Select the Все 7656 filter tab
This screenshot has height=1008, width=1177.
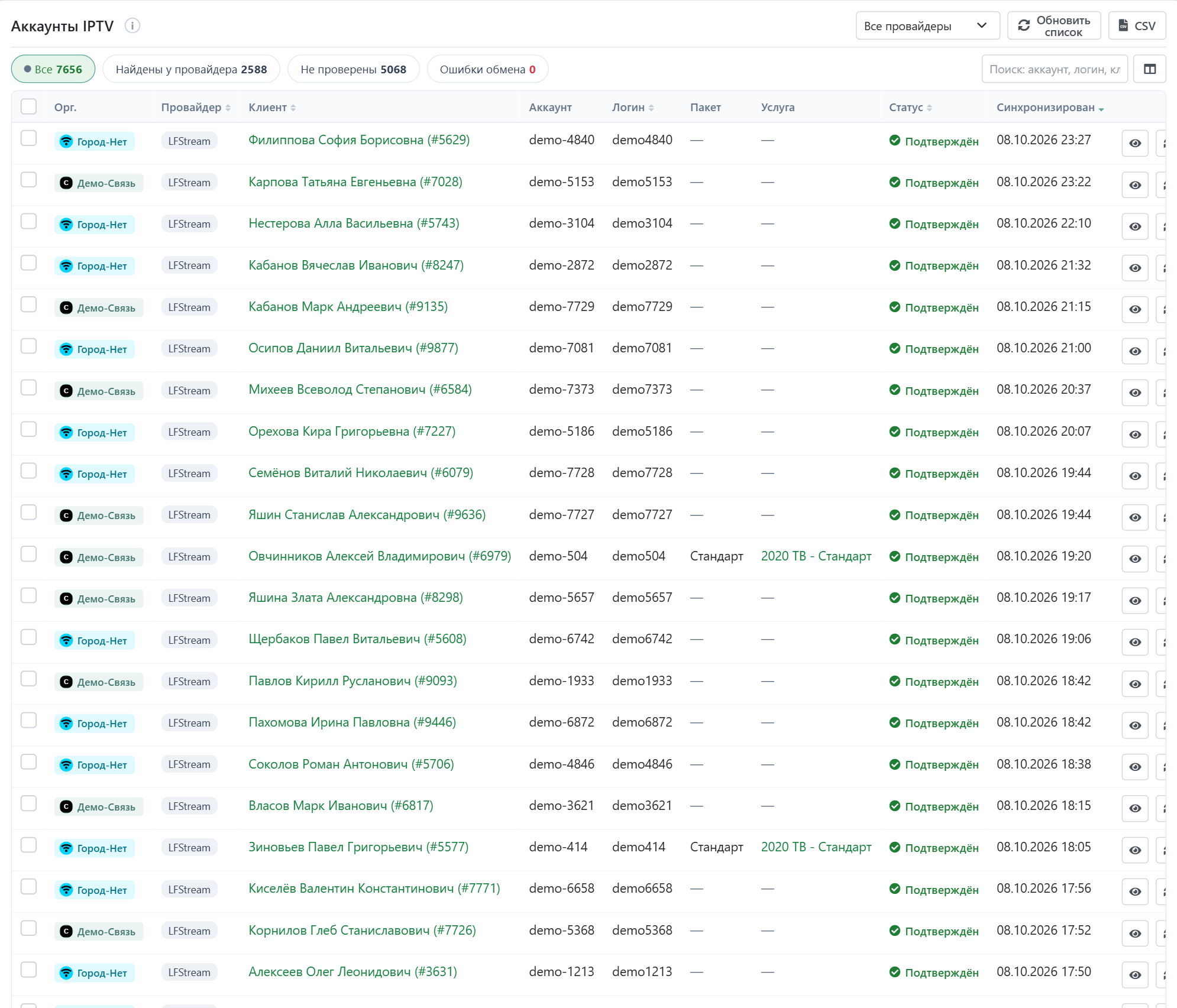53,69
